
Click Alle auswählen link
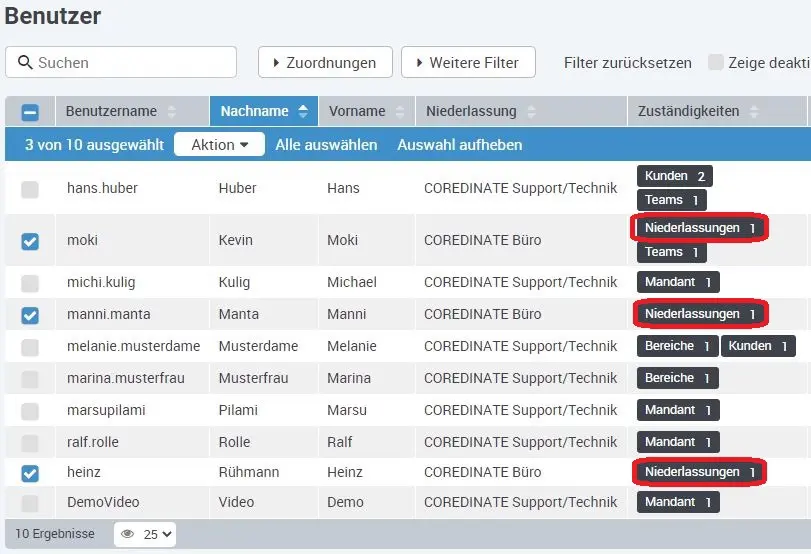pos(326,145)
